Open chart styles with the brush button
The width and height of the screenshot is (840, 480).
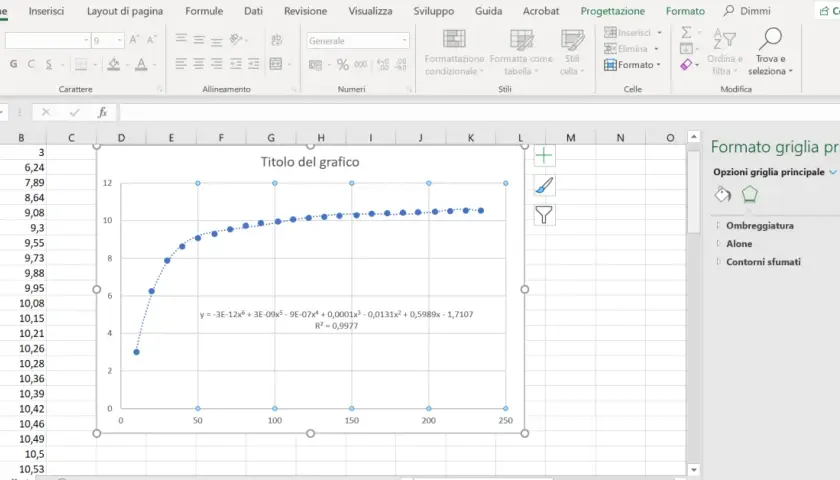coord(544,185)
